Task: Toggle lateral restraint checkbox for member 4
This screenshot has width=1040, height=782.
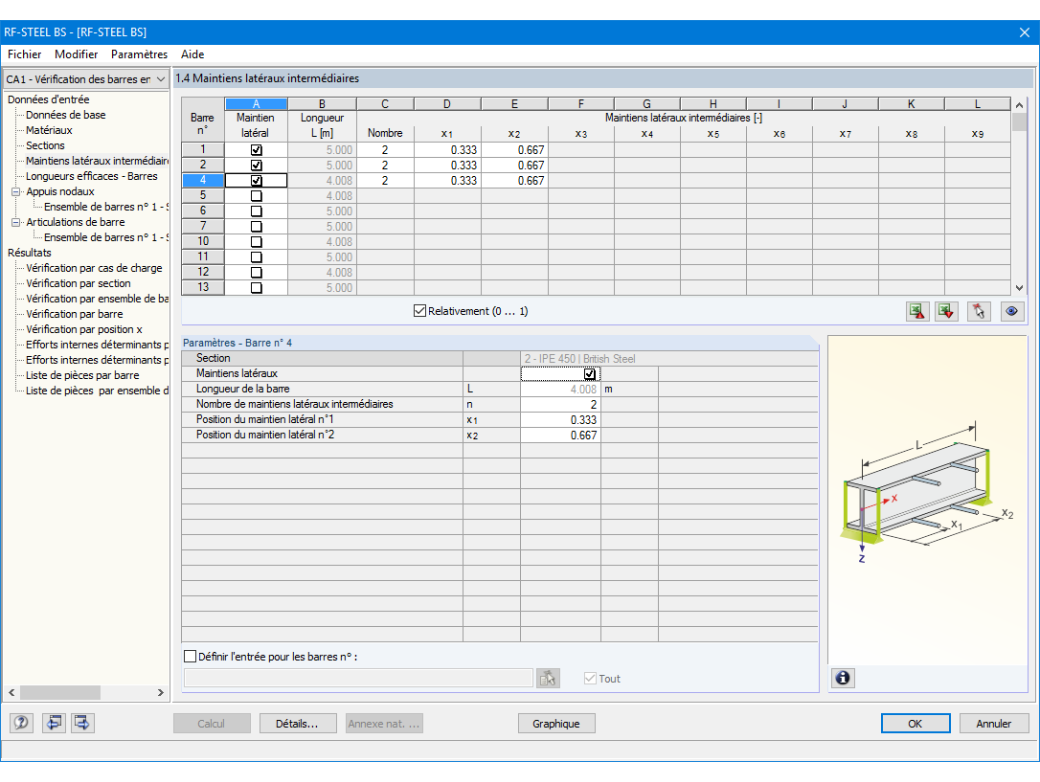Action: pos(256,181)
